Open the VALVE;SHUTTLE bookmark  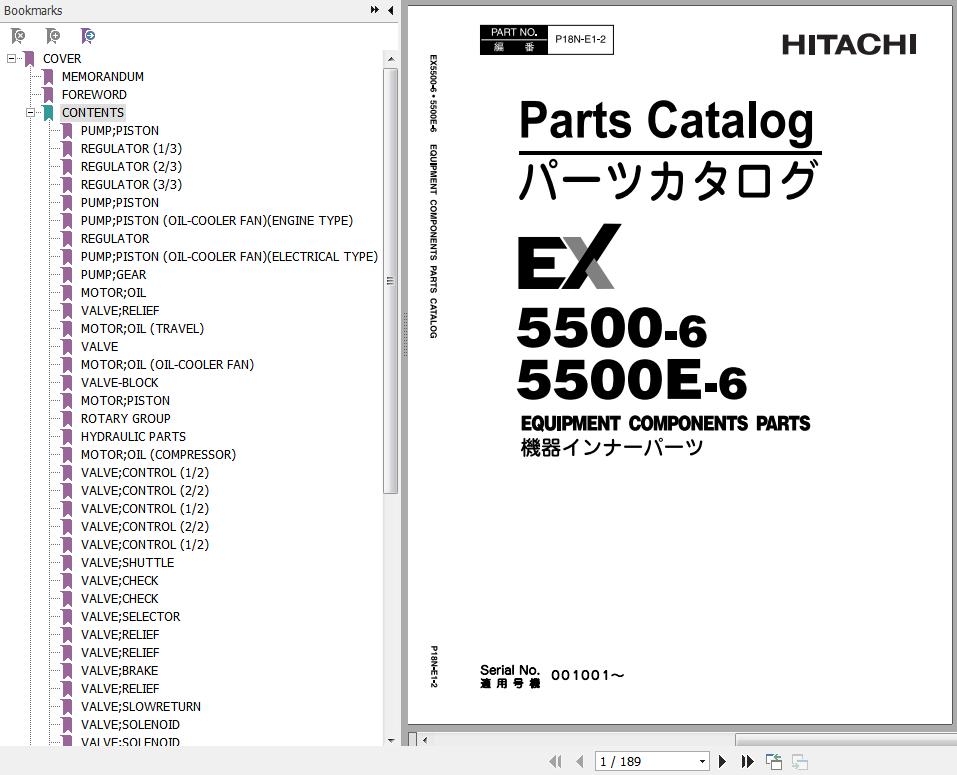pos(128,563)
